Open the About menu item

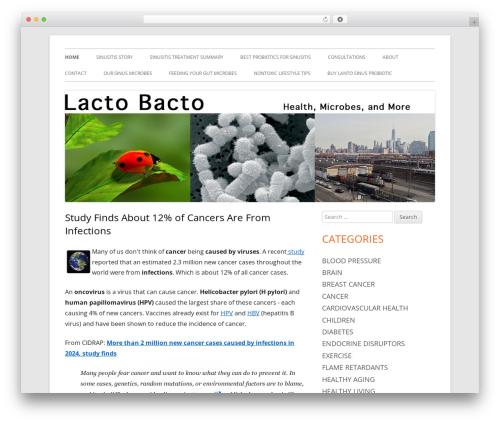click(390, 57)
